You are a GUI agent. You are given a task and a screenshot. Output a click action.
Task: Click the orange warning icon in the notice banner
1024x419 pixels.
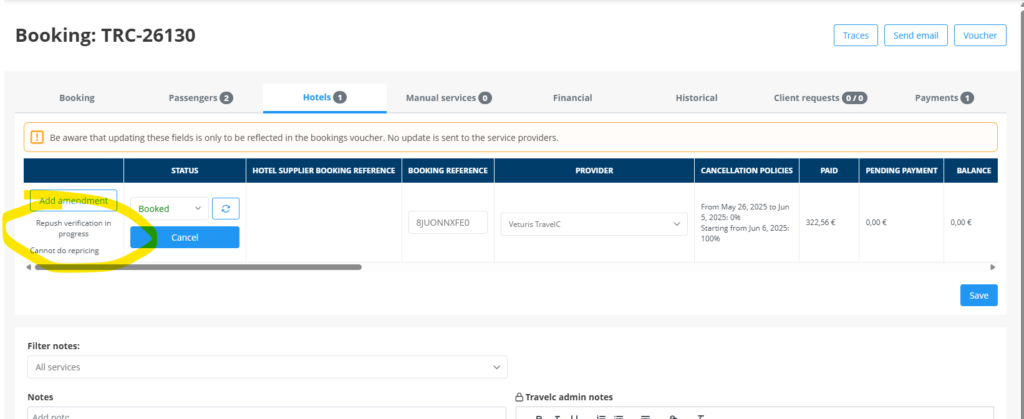[37, 137]
